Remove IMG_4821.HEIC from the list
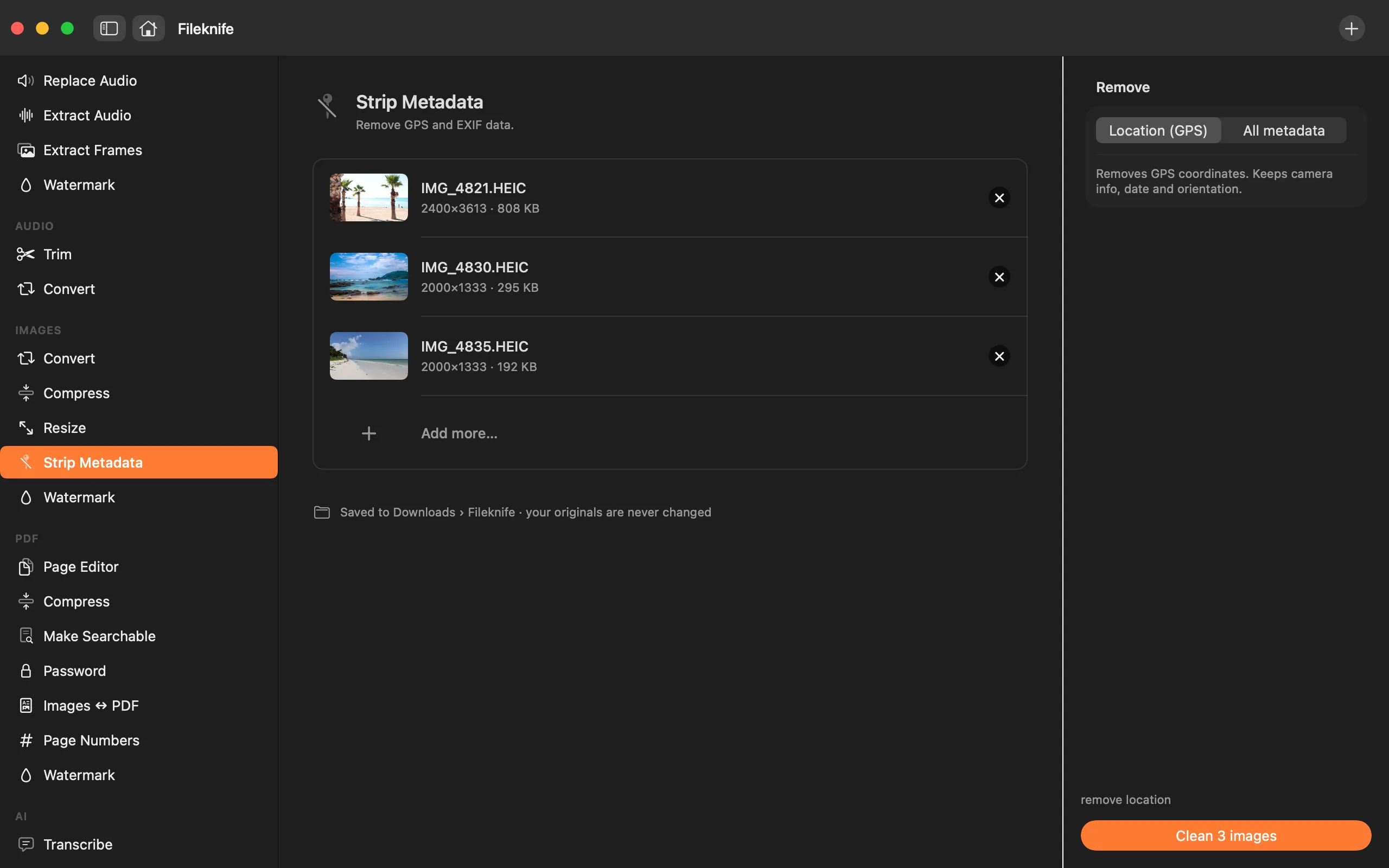Screen dimensions: 1389x868 point(999,197)
